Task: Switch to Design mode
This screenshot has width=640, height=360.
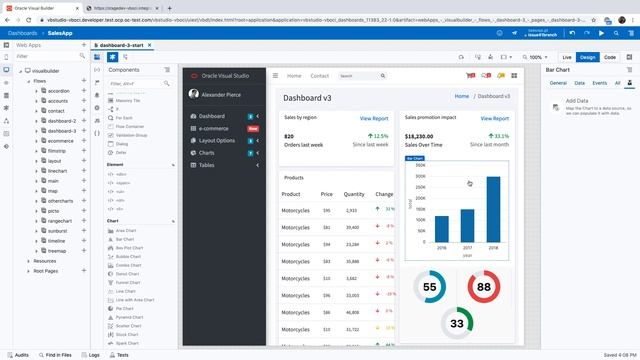Action: pos(587,57)
